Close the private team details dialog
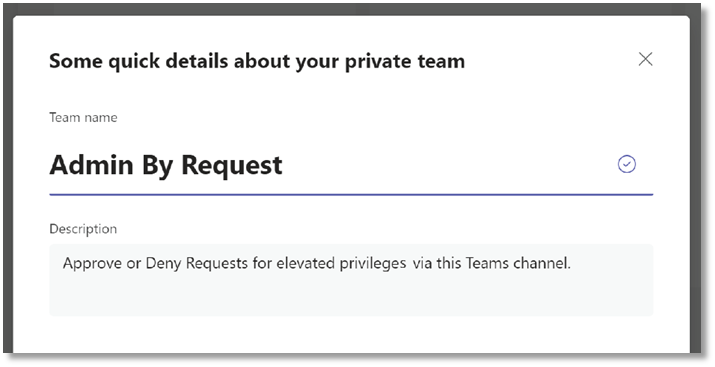 pos(645,59)
